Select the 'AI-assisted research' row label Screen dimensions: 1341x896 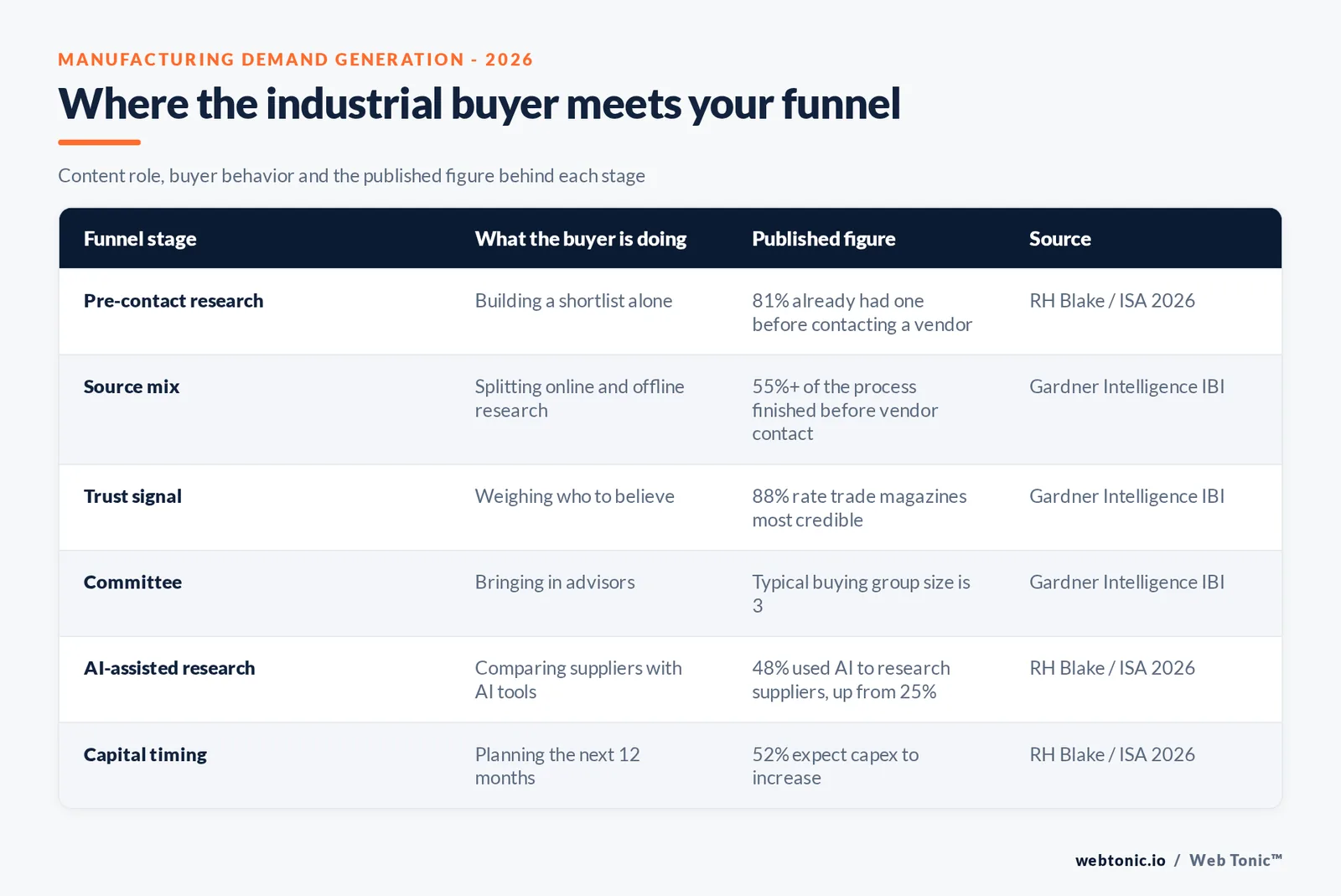[x=169, y=668]
